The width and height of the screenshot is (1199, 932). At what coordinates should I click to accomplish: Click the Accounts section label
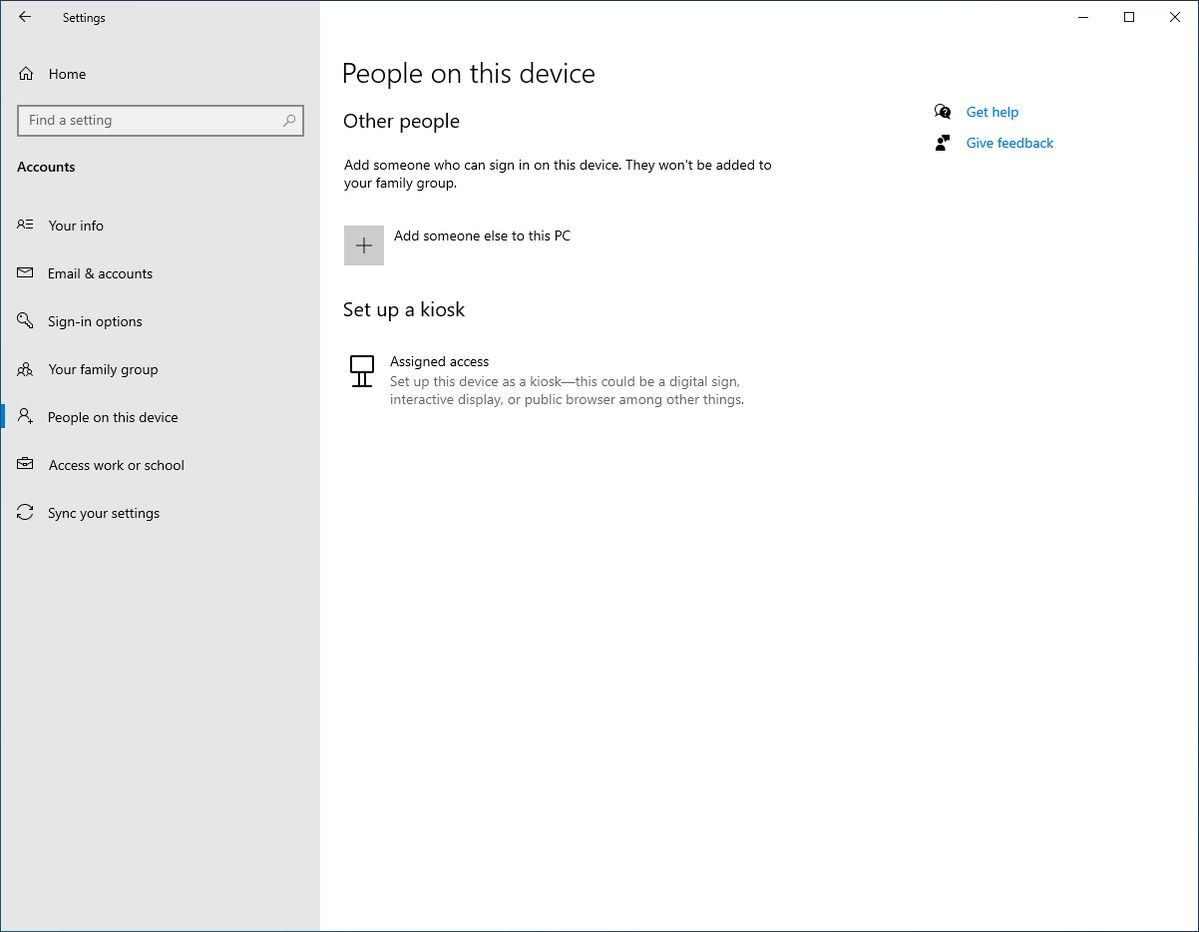46,167
